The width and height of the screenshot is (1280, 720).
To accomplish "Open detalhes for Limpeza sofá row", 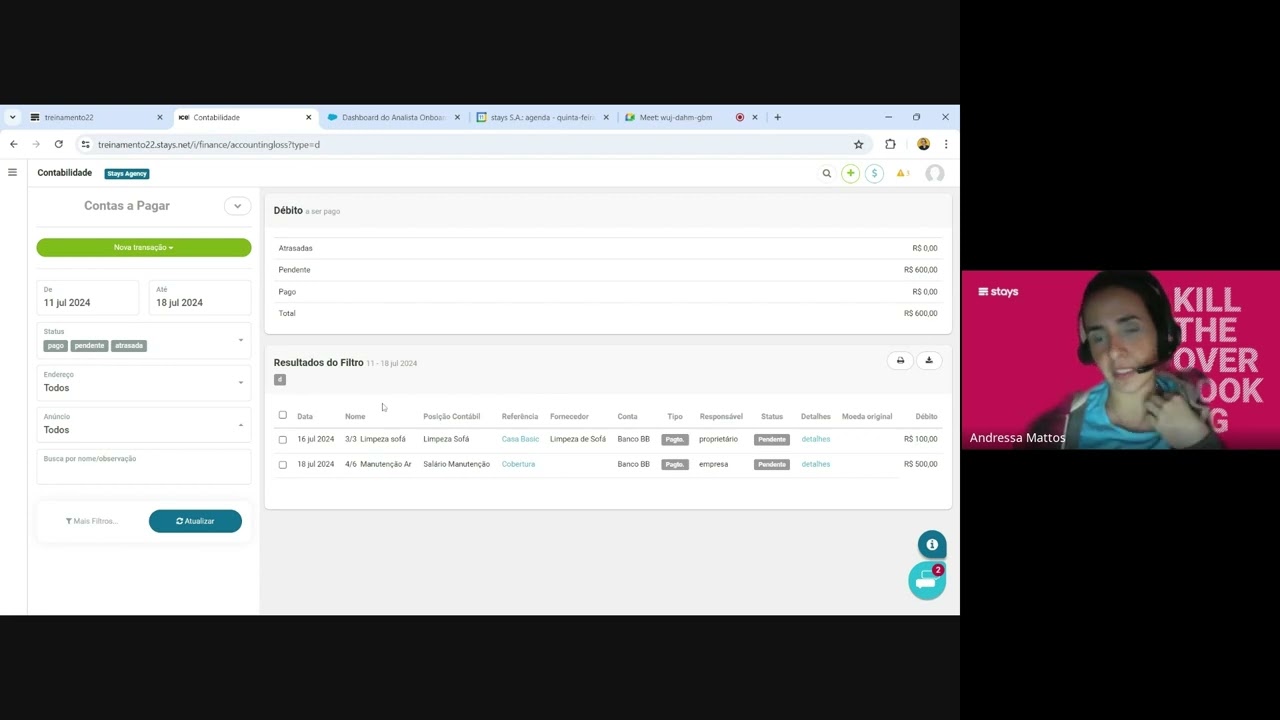I will (815, 439).
